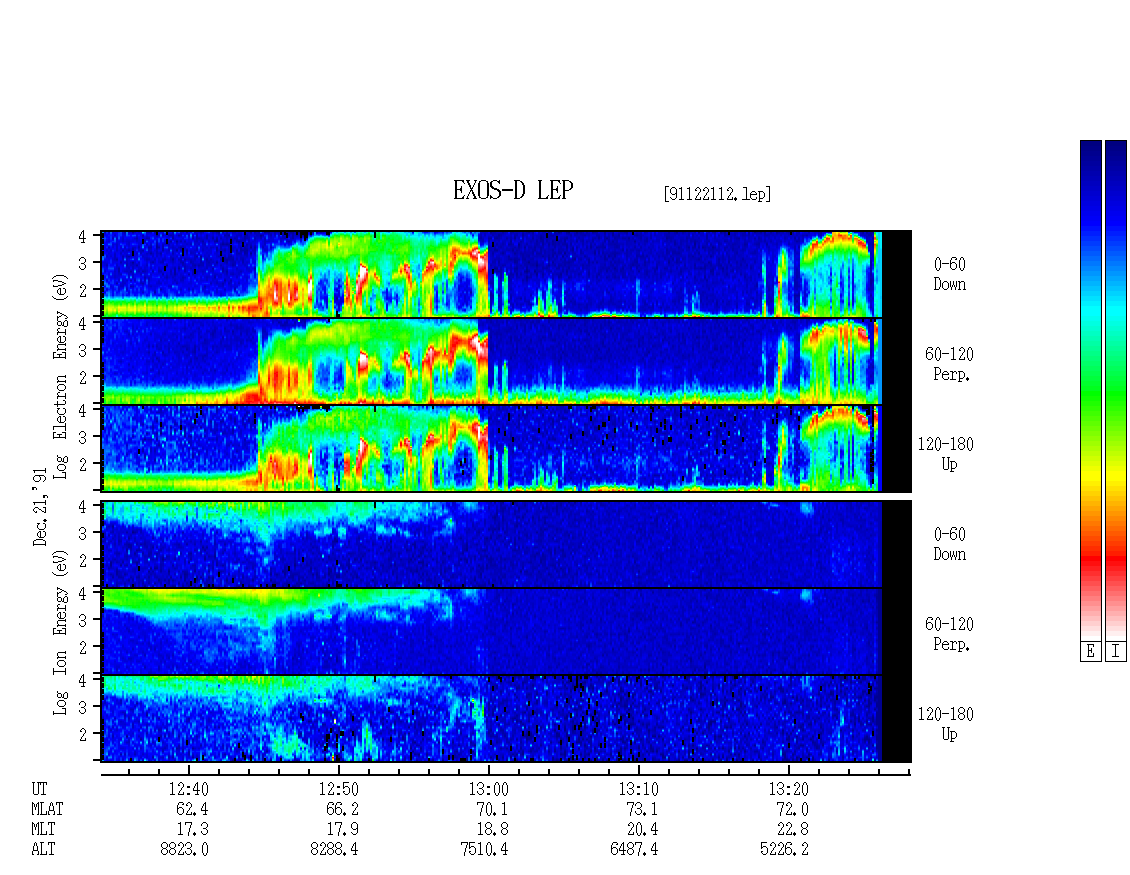
Task: Click the ALT value 5226.2
Action: point(784,850)
